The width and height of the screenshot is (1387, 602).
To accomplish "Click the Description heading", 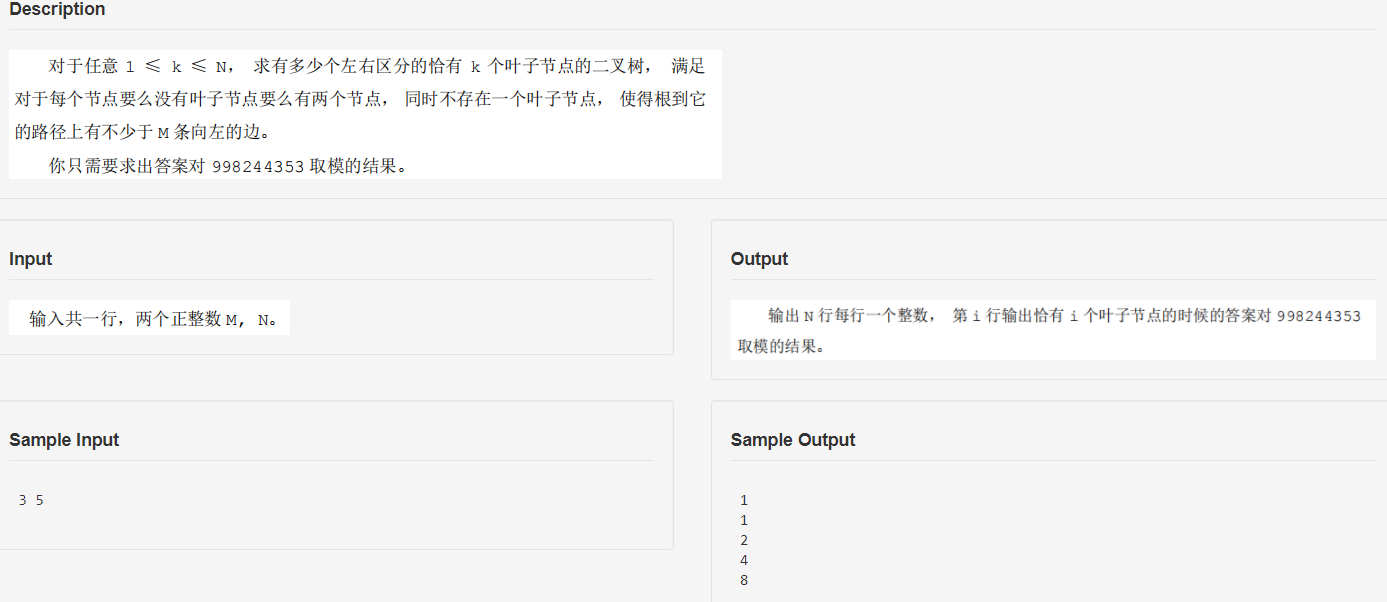I will click(57, 9).
